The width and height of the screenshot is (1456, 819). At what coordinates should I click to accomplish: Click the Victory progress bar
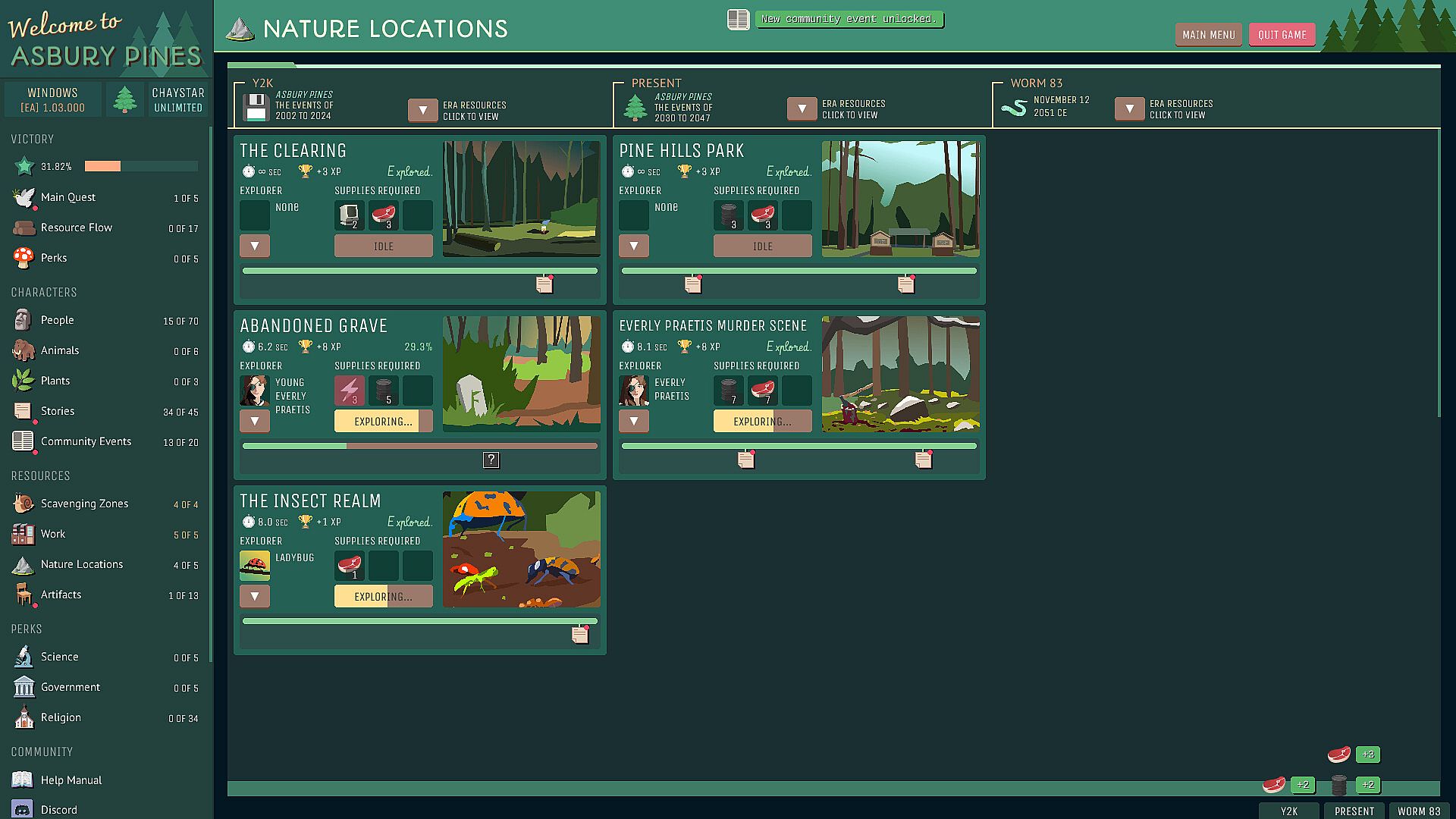point(141,166)
